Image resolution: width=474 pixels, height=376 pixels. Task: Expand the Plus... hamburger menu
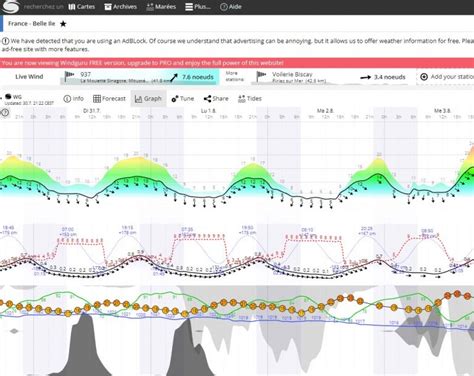pyautogui.click(x=198, y=7)
